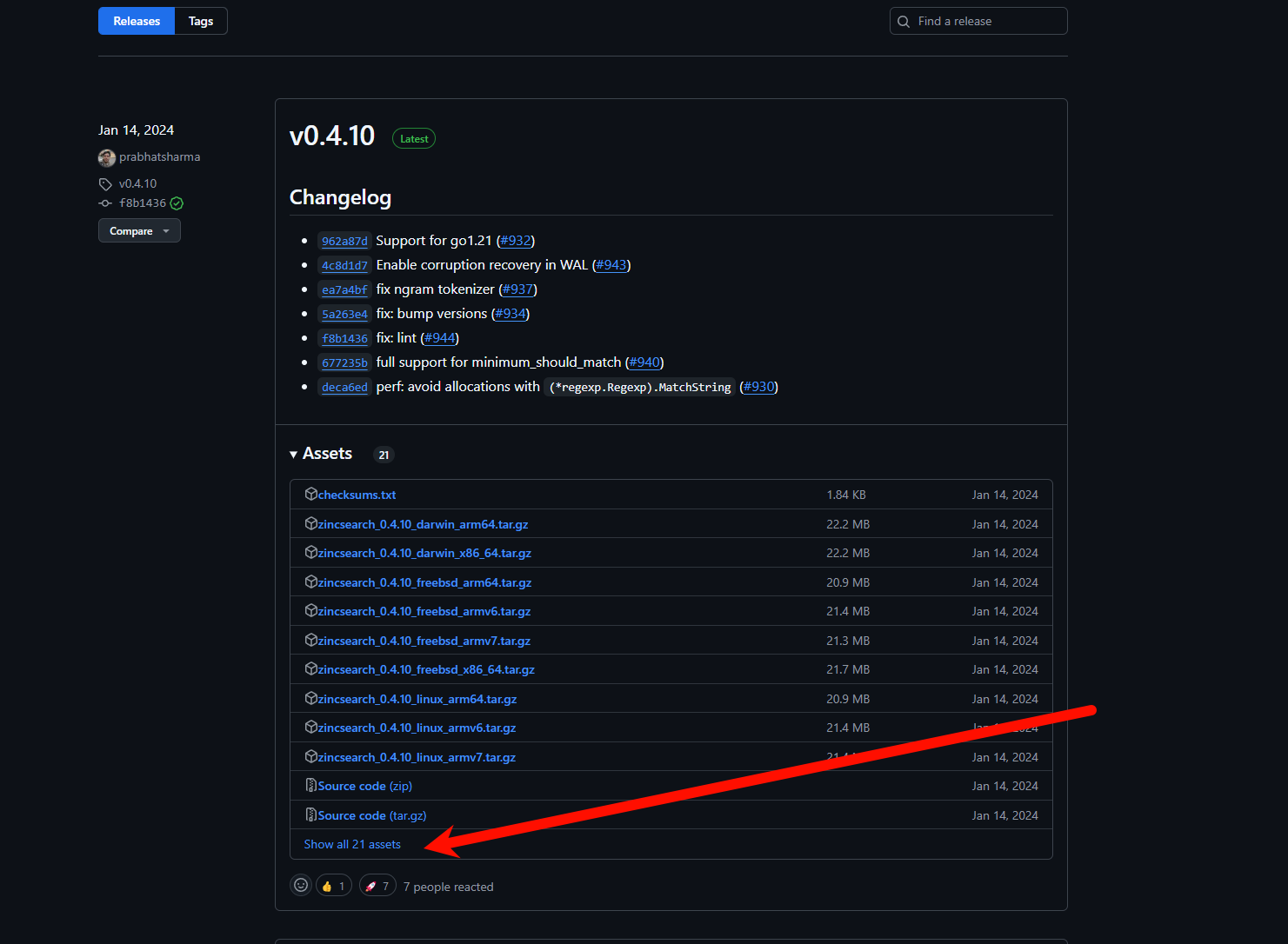
Task: Click package icon for freebsd_arm64 asset
Action: 311,582
